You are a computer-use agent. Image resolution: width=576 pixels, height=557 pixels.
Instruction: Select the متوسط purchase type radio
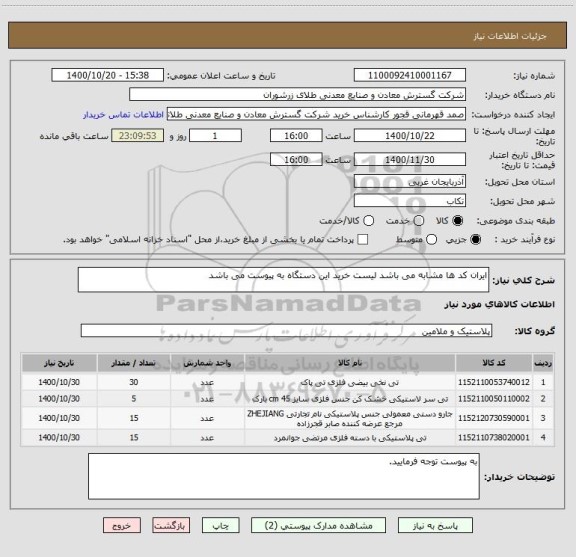coord(432,240)
